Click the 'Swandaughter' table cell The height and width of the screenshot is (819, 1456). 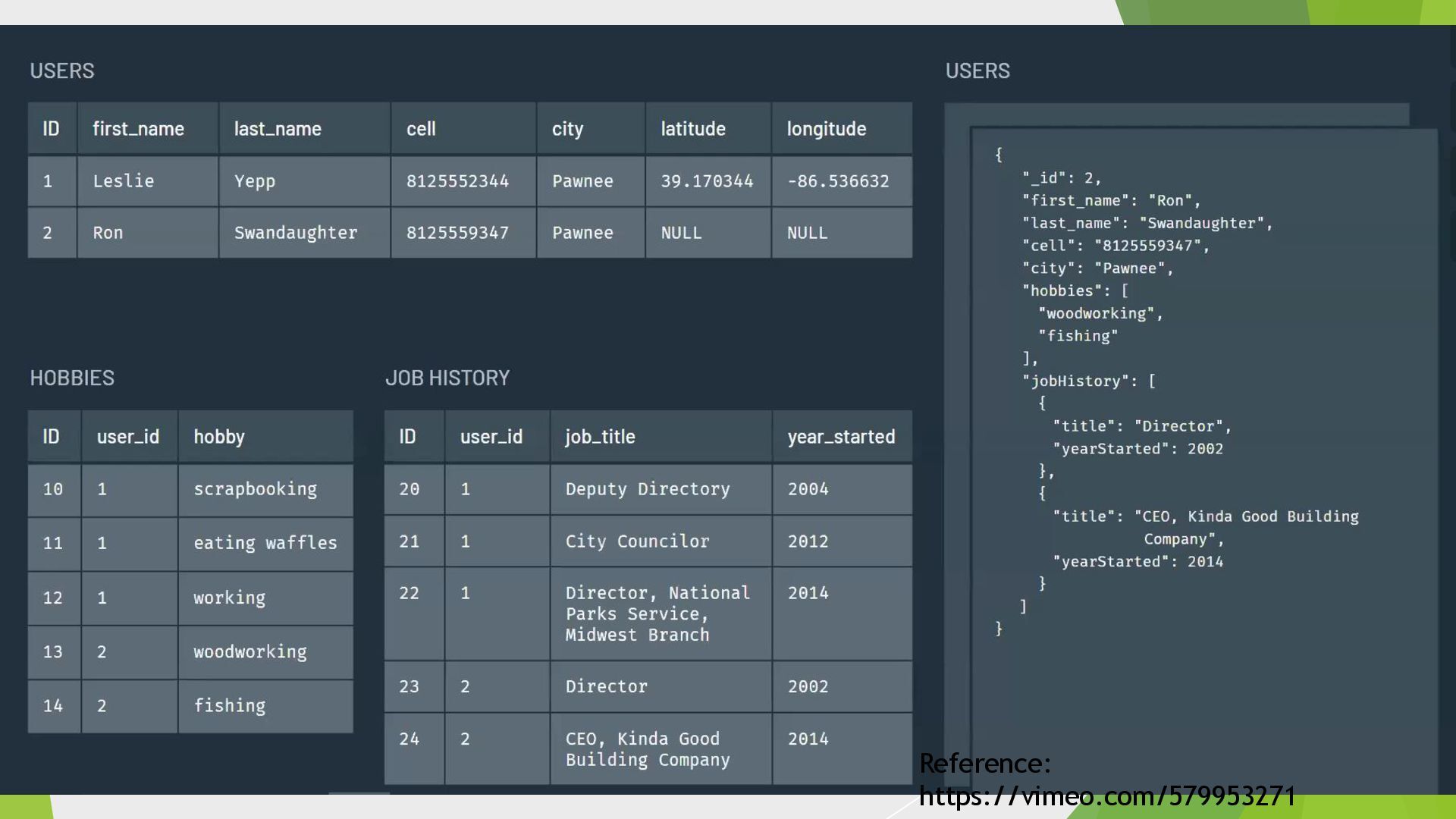coord(305,233)
